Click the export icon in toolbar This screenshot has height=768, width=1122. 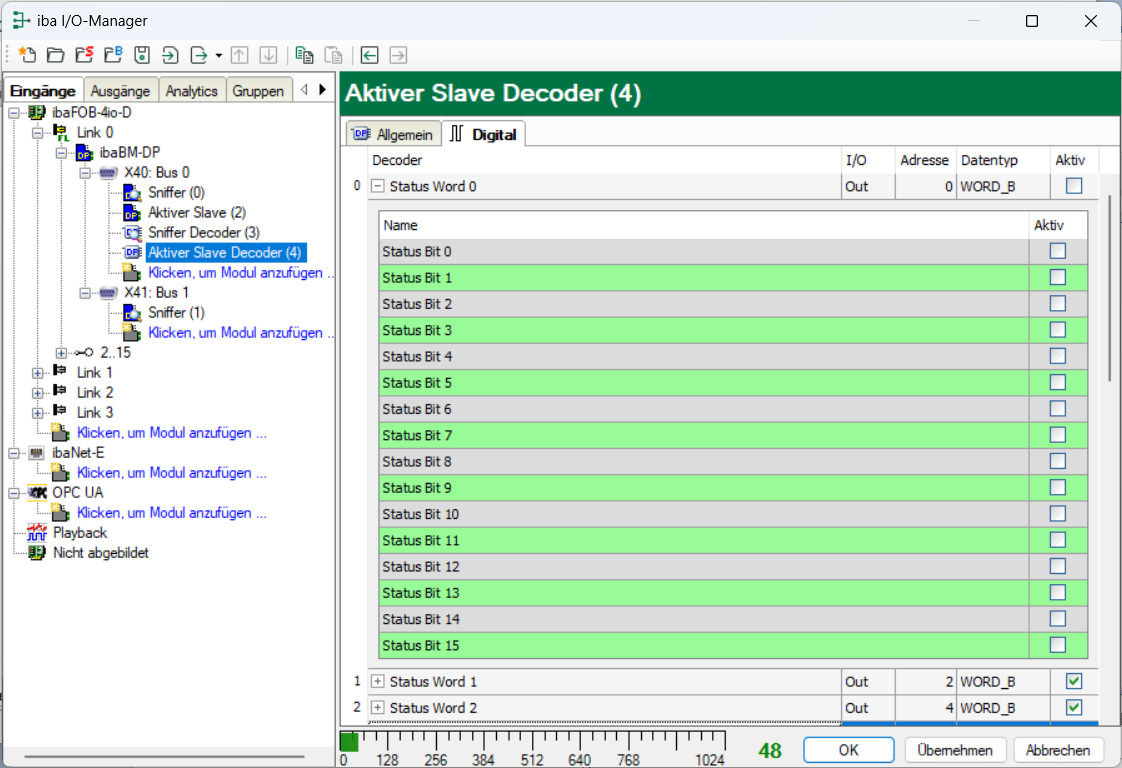coord(199,55)
